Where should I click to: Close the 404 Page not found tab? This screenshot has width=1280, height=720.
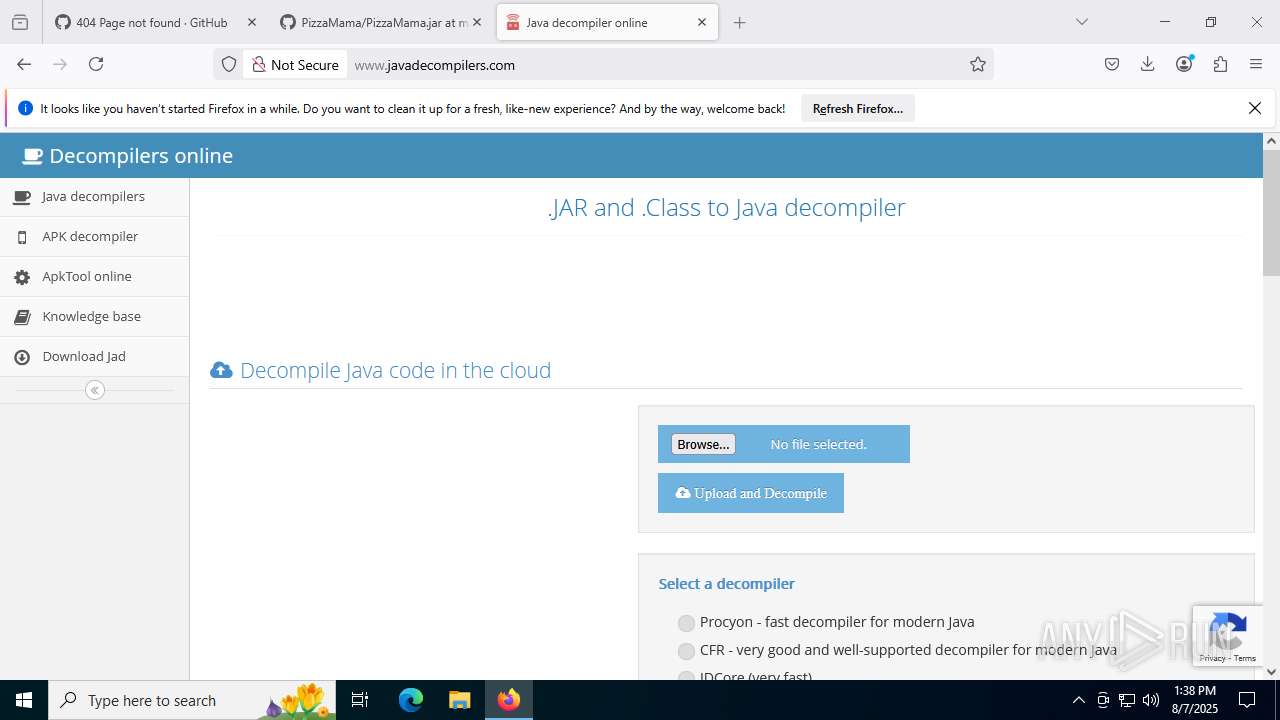(252, 22)
